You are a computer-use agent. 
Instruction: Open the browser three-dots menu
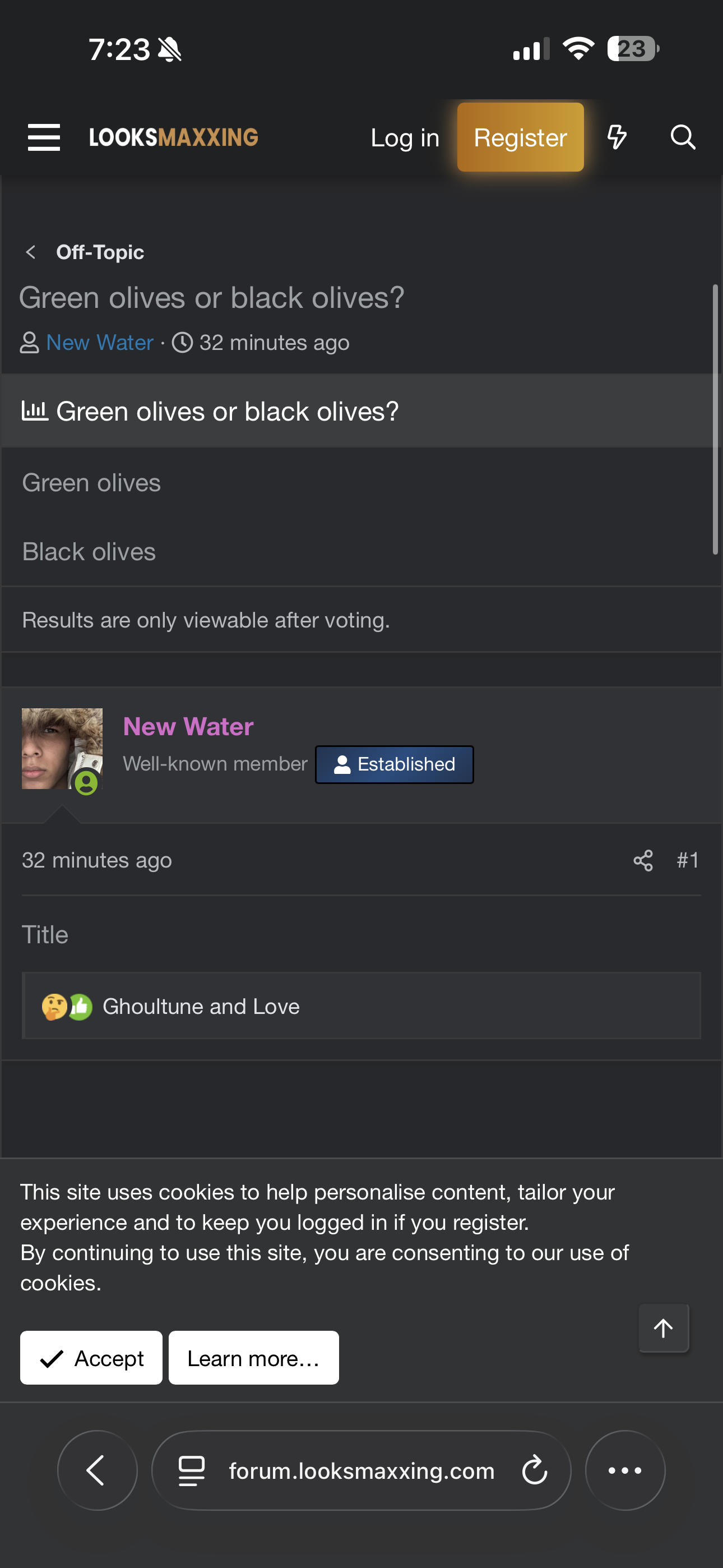pos(624,1470)
